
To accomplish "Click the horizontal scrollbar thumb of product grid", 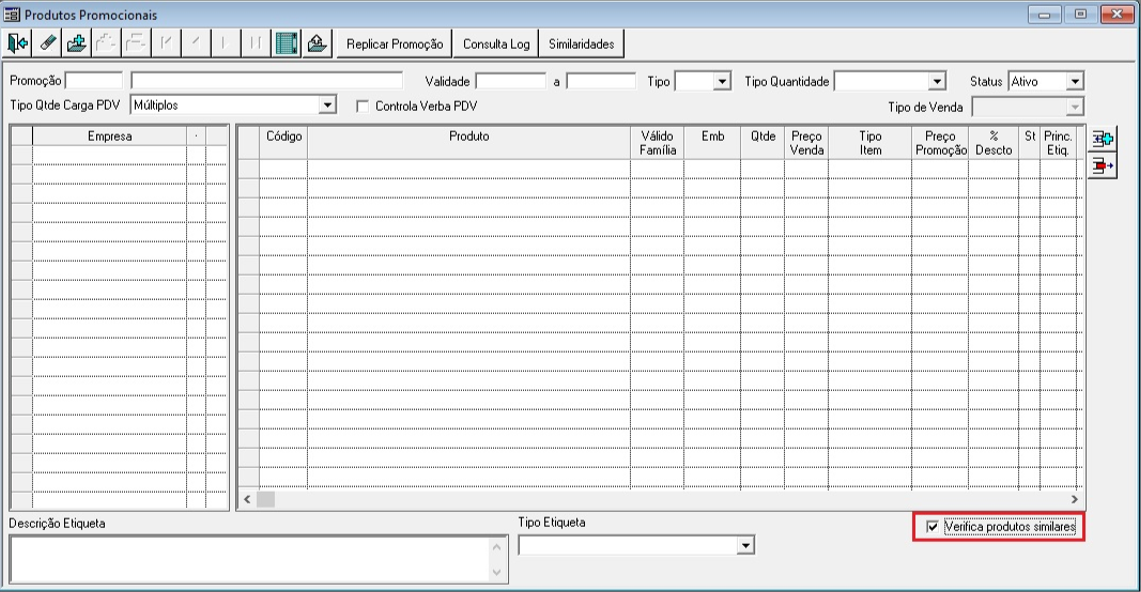I will [x=266, y=500].
